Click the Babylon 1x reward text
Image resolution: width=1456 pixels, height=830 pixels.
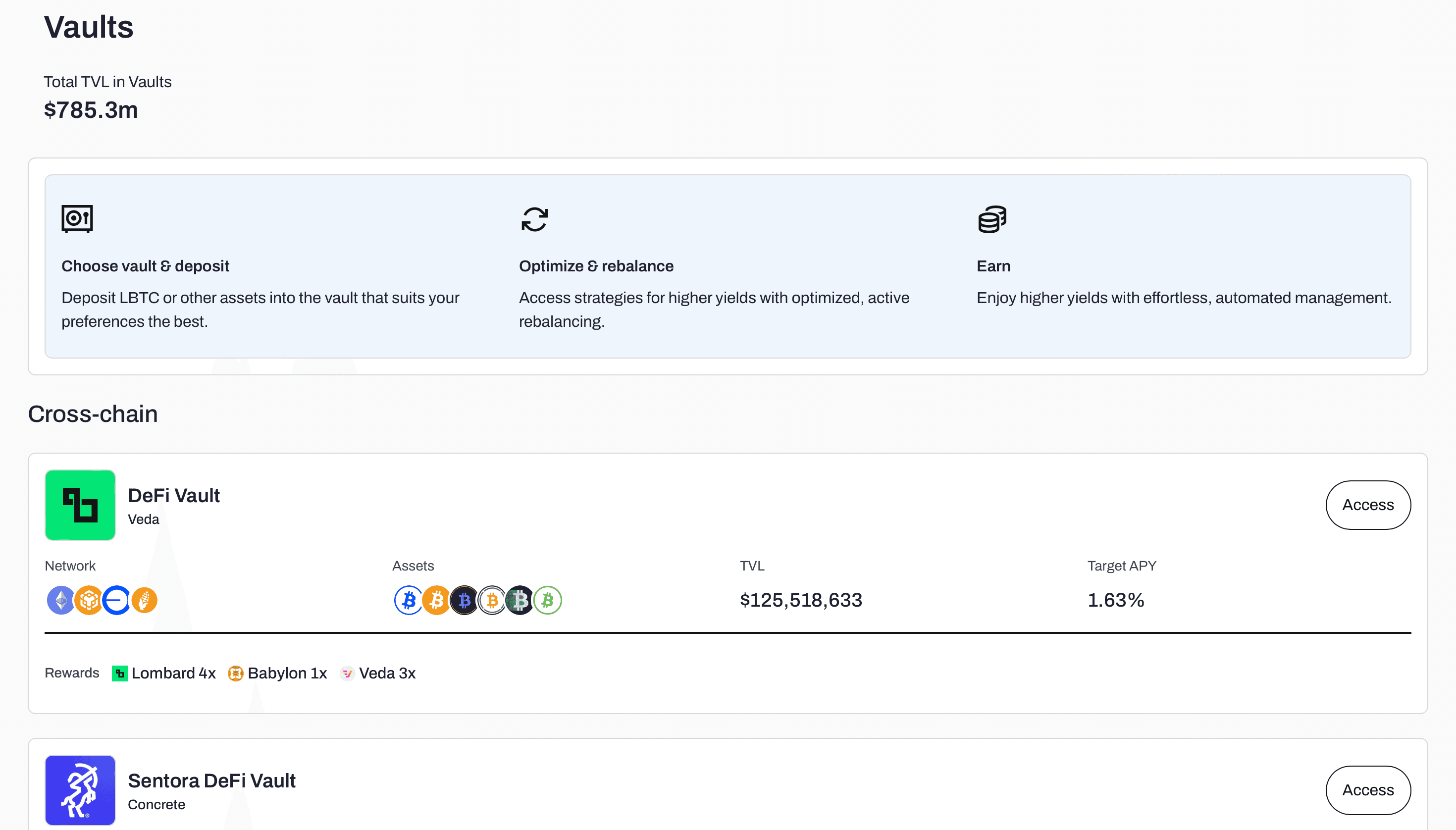click(287, 673)
